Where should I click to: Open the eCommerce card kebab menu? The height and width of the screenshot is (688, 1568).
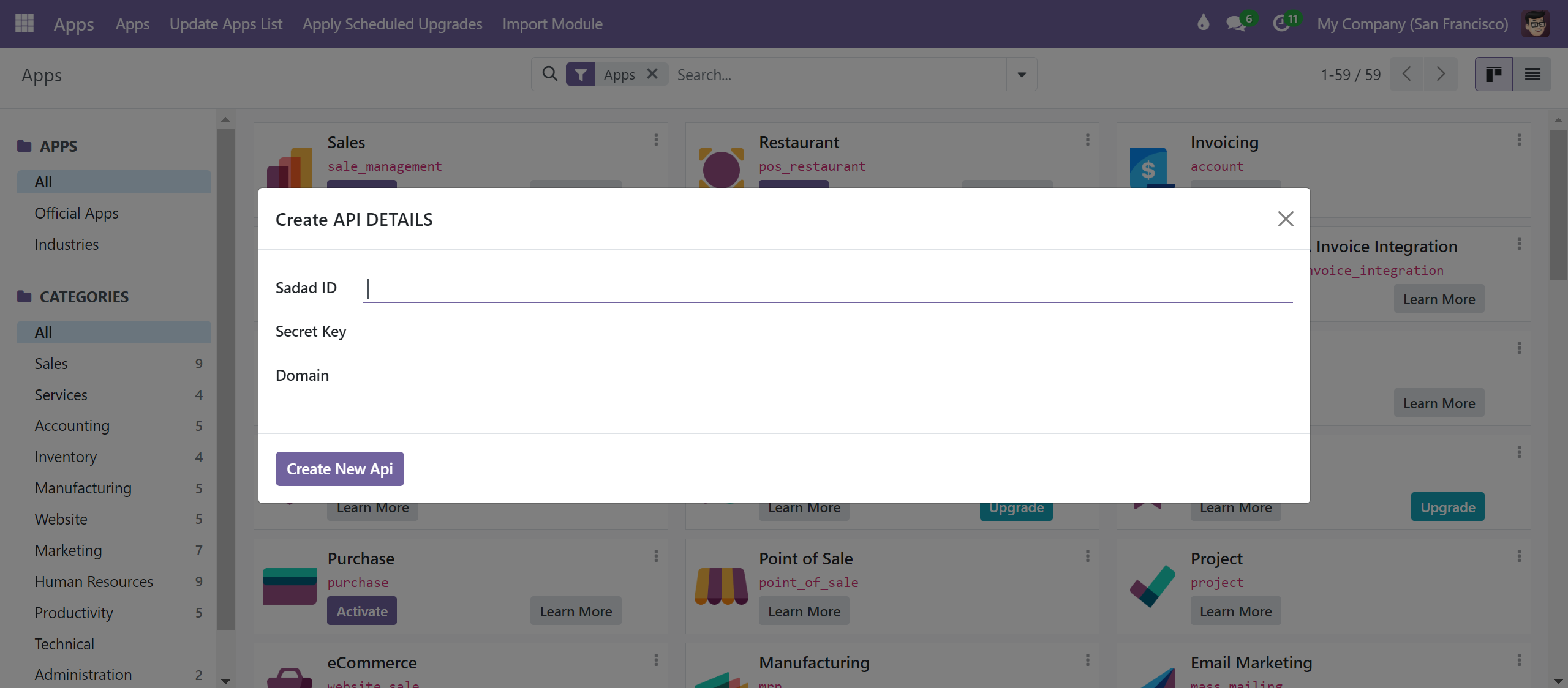(656, 660)
